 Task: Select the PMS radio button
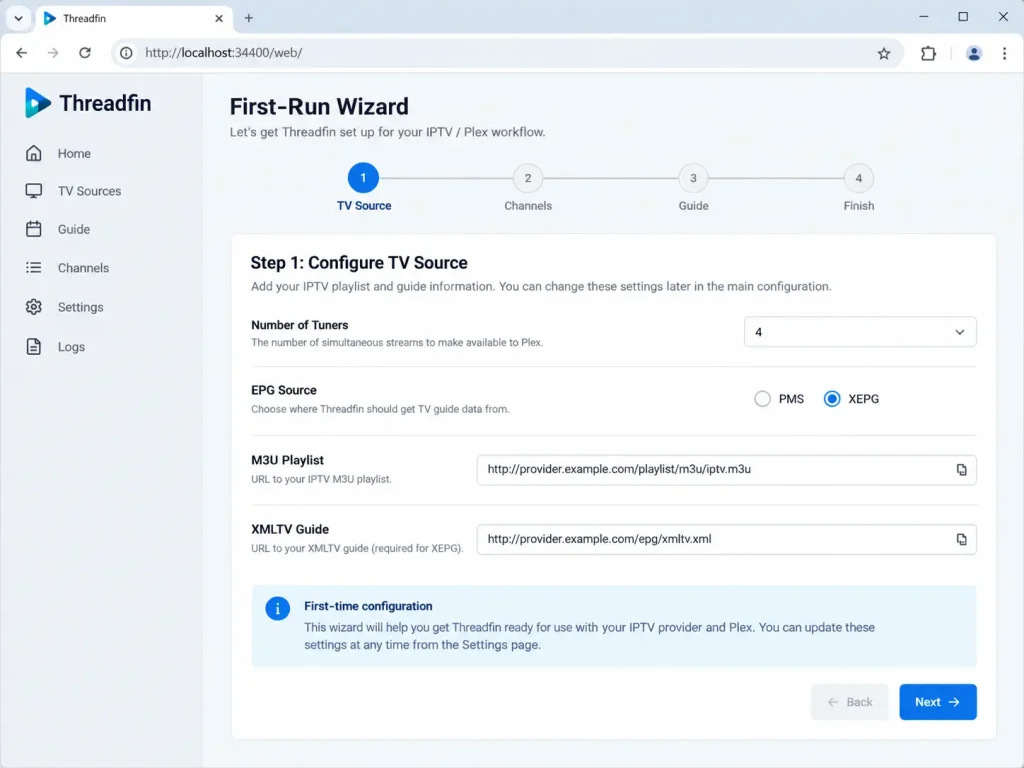click(x=762, y=399)
